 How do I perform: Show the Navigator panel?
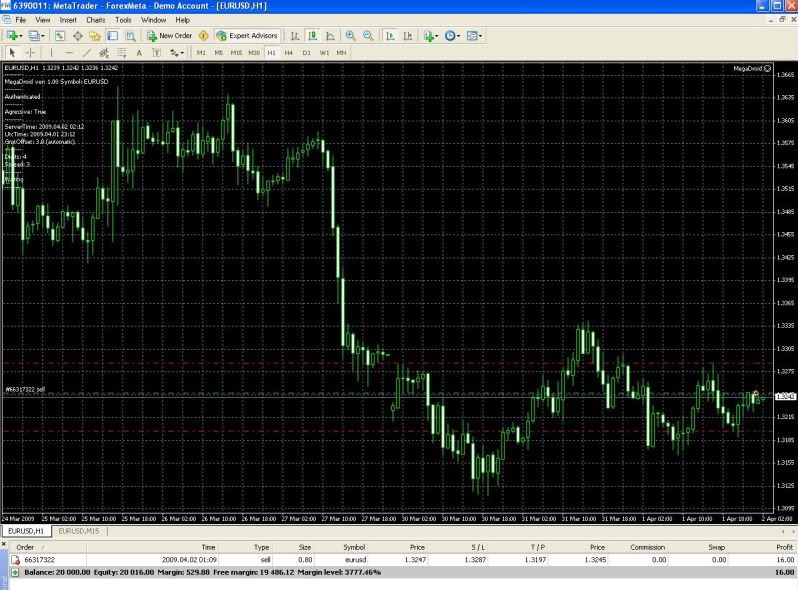point(95,36)
